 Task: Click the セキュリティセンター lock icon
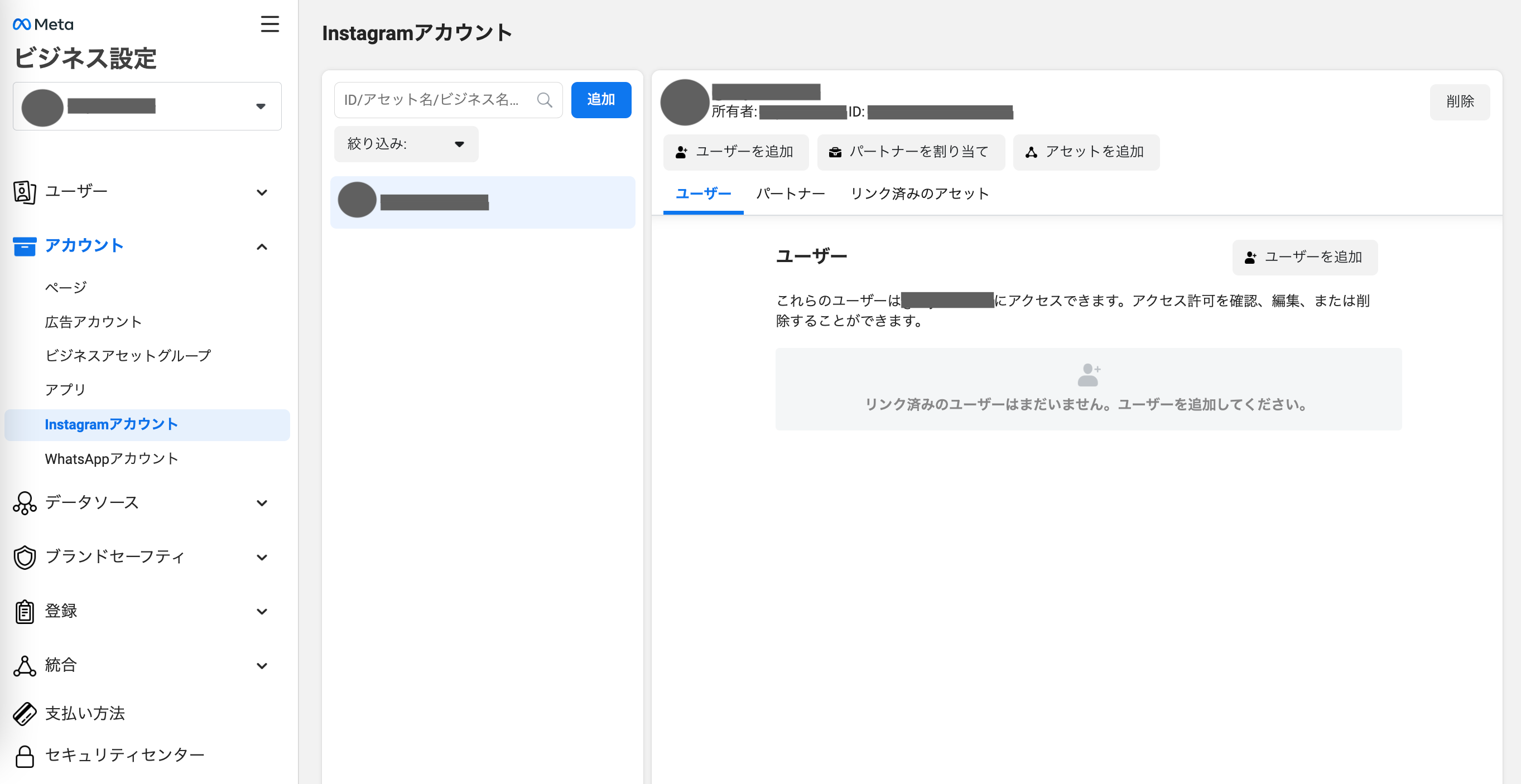click(24, 756)
